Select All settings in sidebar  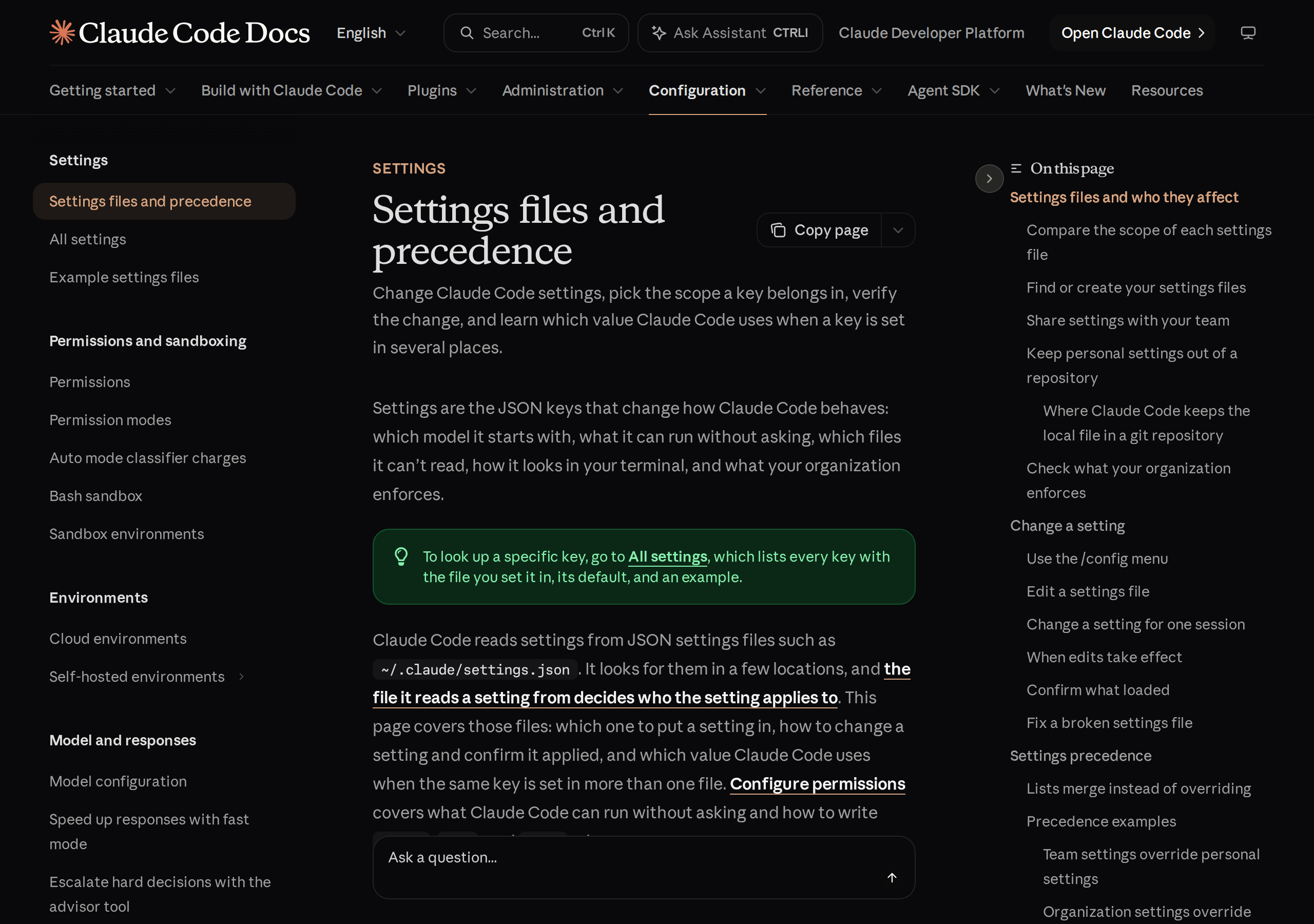pyautogui.click(x=88, y=239)
